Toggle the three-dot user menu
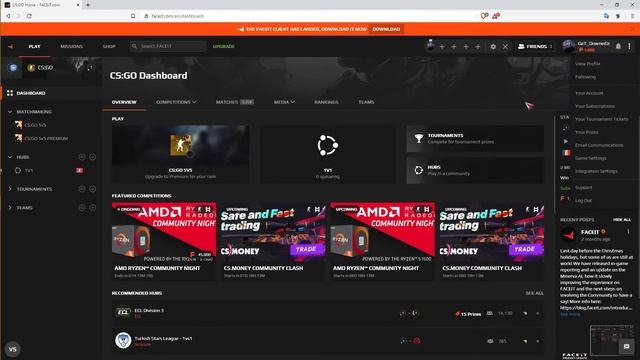Viewport: 640px width, 360px height. 629,47
